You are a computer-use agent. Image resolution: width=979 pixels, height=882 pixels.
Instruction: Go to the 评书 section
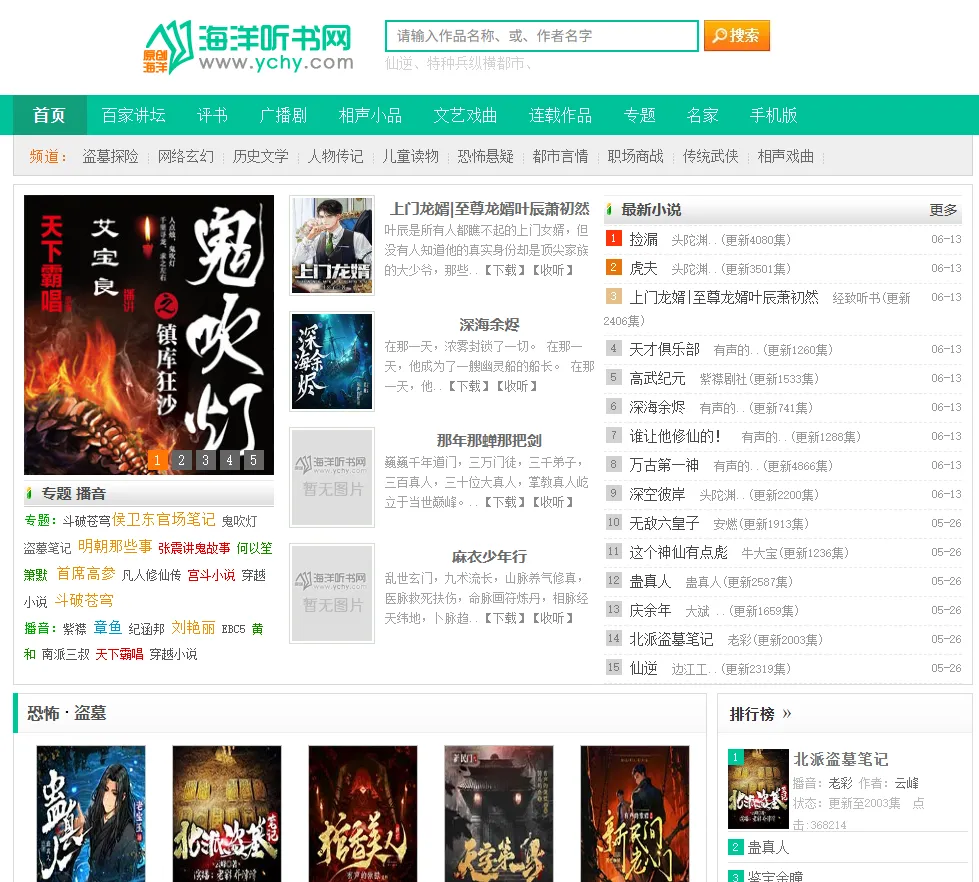pyautogui.click(x=212, y=115)
